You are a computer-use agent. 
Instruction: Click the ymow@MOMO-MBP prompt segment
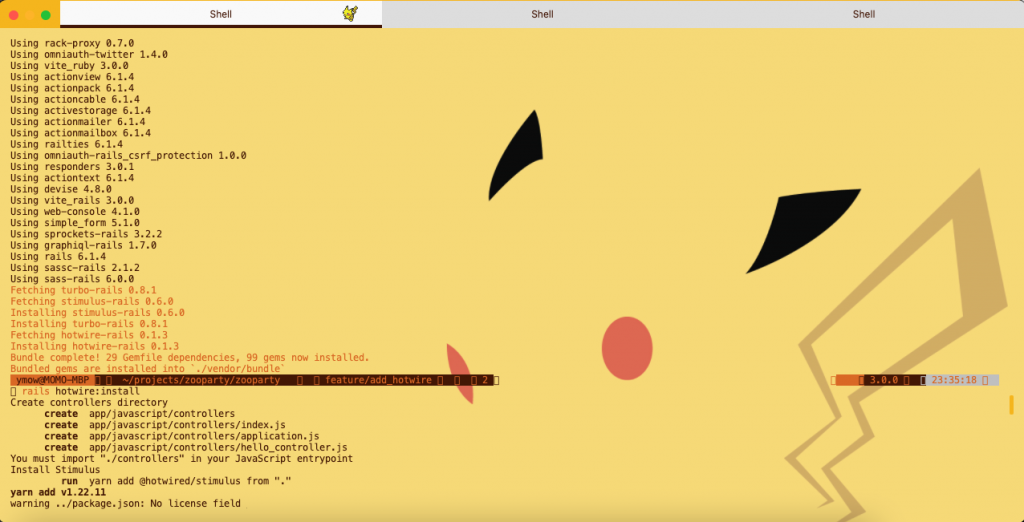point(52,380)
